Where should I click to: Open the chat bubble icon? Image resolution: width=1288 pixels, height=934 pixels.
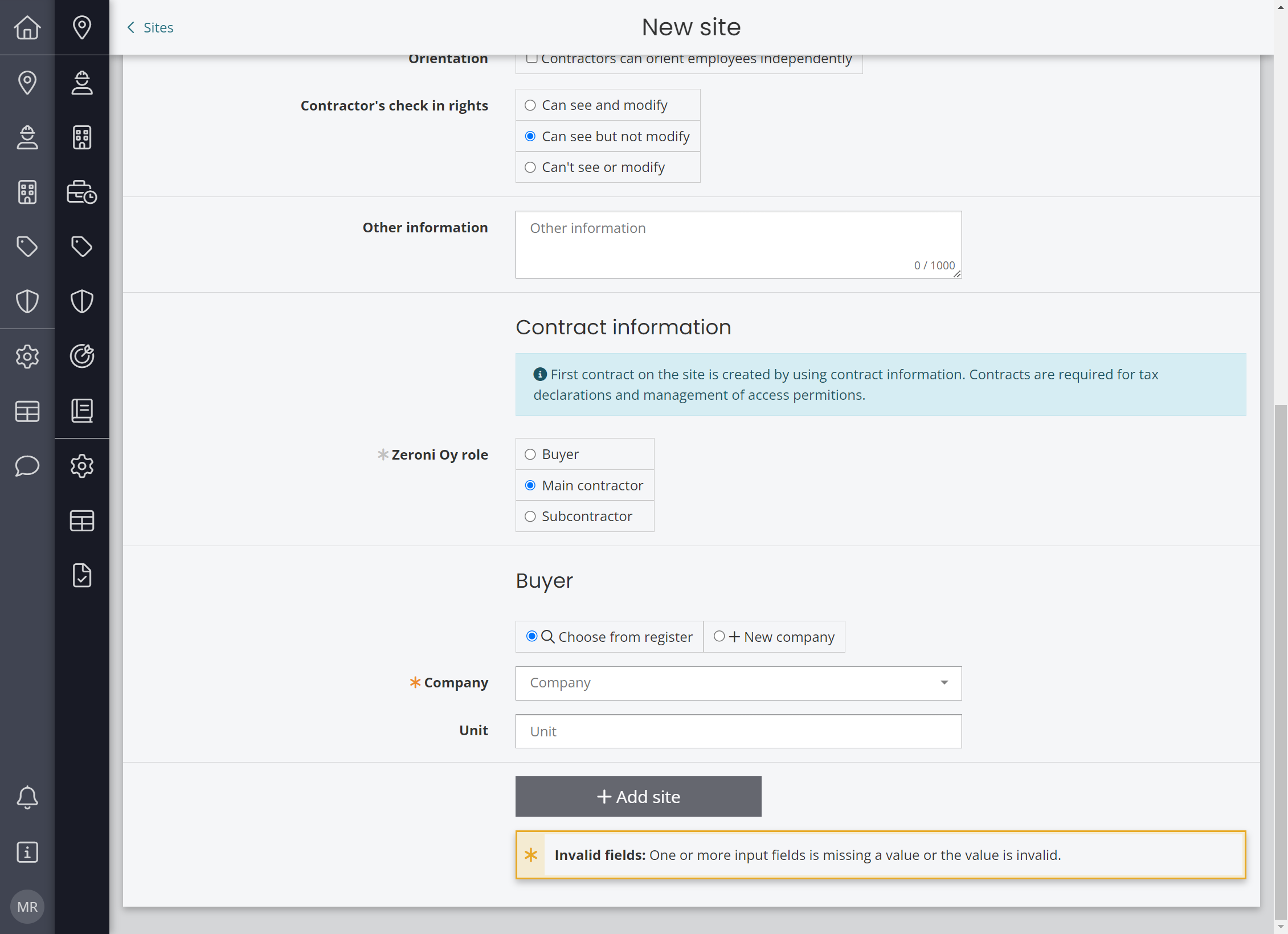27,466
